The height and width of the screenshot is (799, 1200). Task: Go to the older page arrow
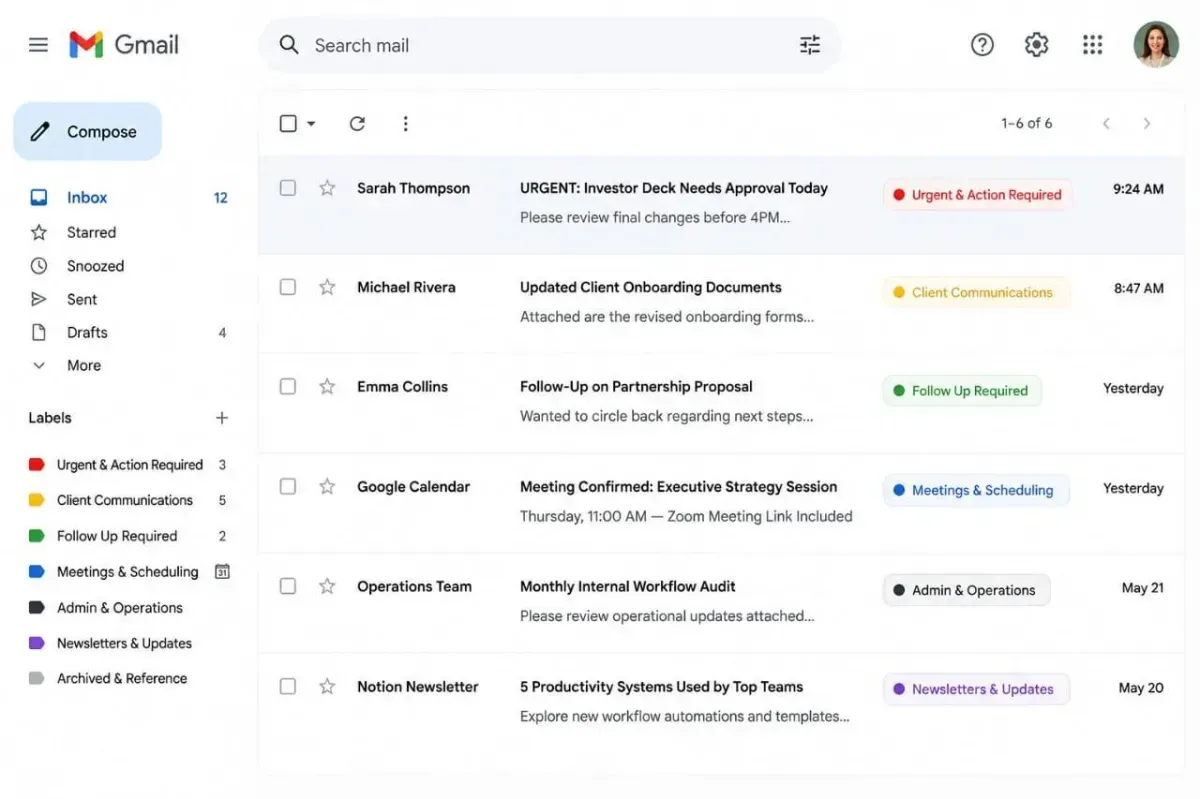click(x=1146, y=124)
